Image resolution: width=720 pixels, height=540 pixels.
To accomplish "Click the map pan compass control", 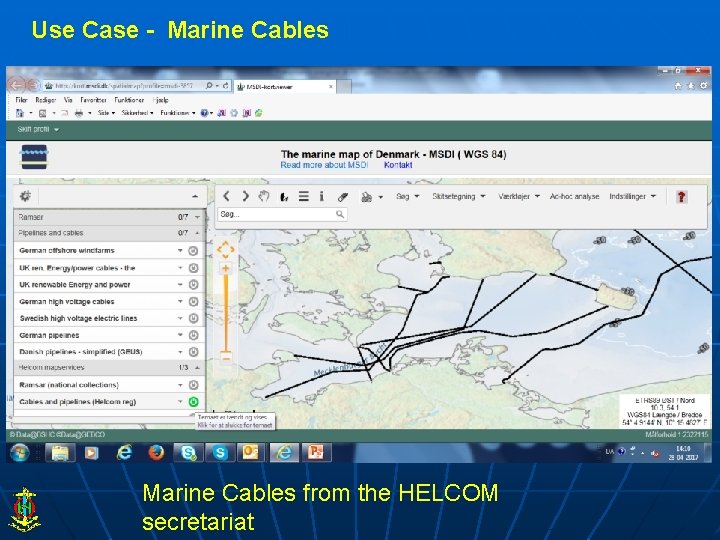I will [225, 250].
